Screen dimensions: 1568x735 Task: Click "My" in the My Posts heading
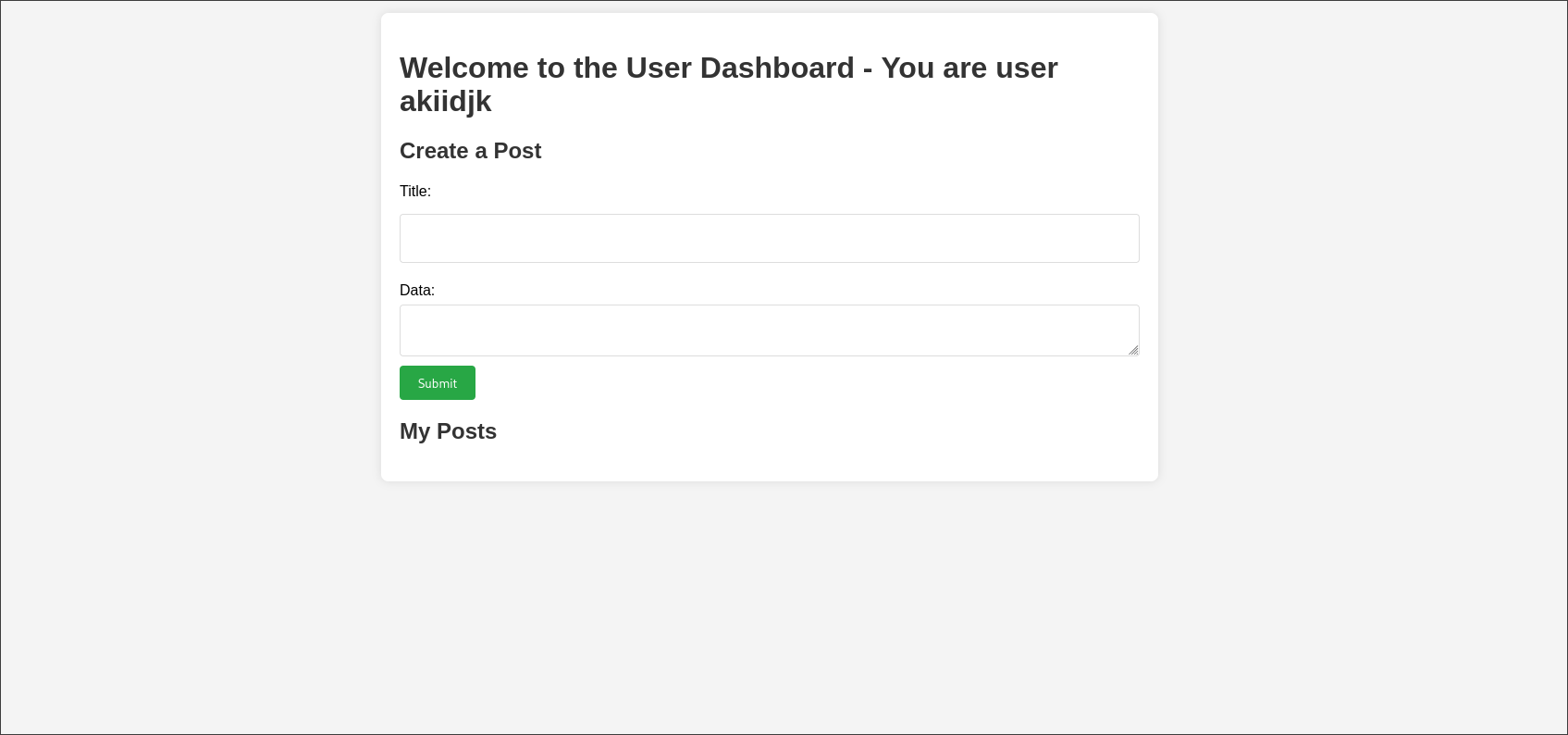[x=415, y=432]
